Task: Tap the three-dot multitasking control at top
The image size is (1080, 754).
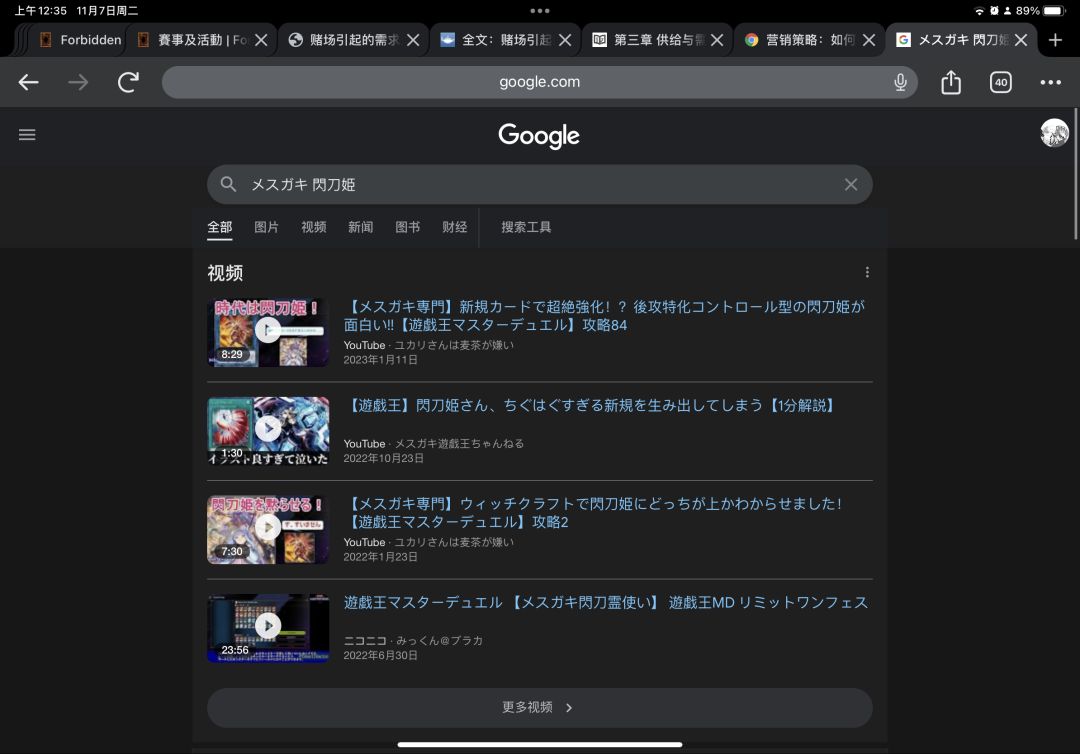Action: 539,11
